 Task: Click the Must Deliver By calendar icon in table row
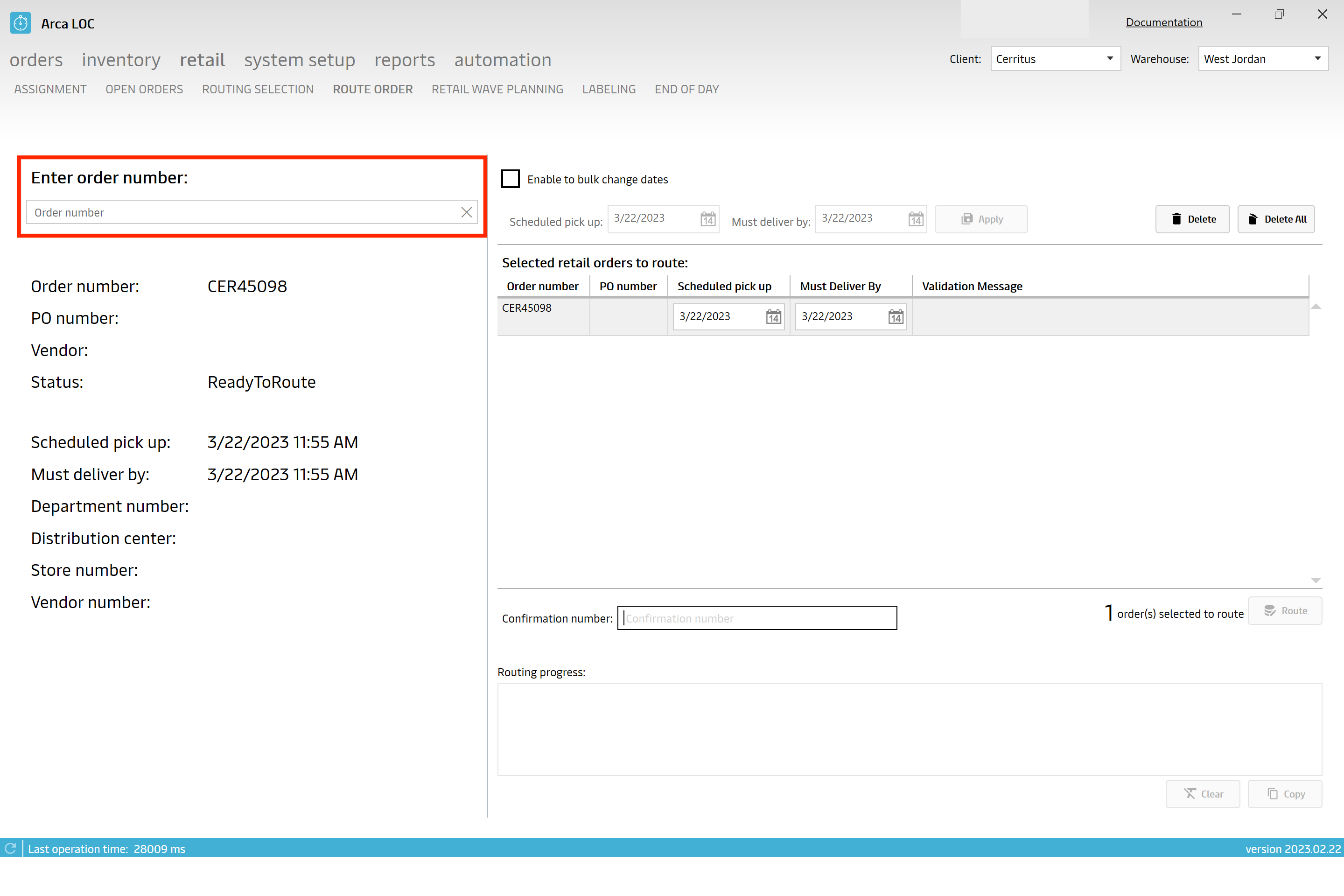[893, 316]
